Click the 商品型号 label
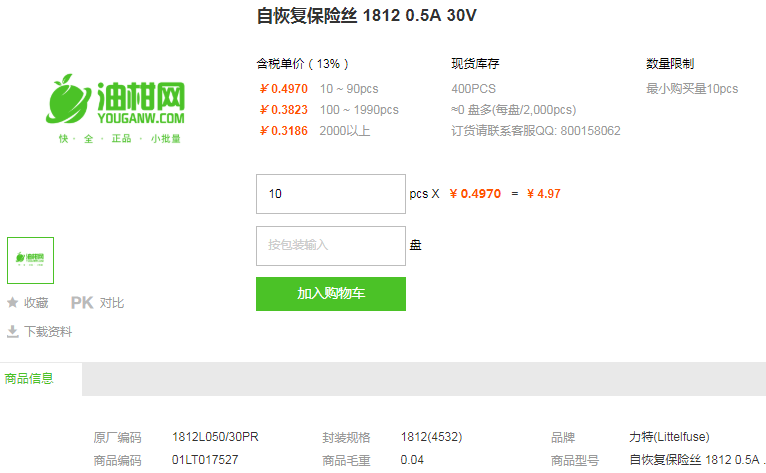This screenshot has width=766, height=473. coord(575,460)
